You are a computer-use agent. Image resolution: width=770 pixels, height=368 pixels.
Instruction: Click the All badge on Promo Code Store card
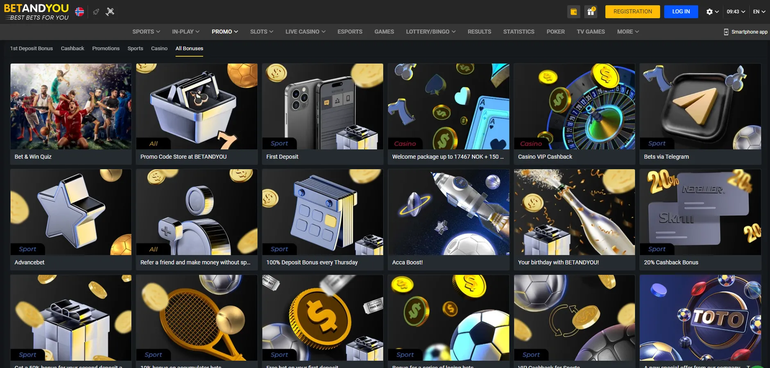pyautogui.click(x=153, y=143)
